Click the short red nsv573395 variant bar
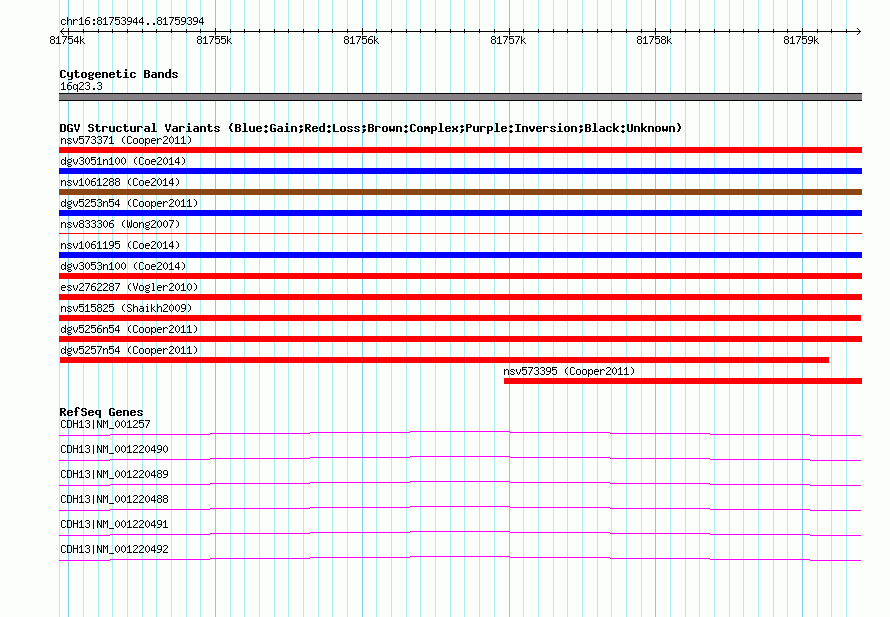The image size is (890, 617). click(683, 381)
